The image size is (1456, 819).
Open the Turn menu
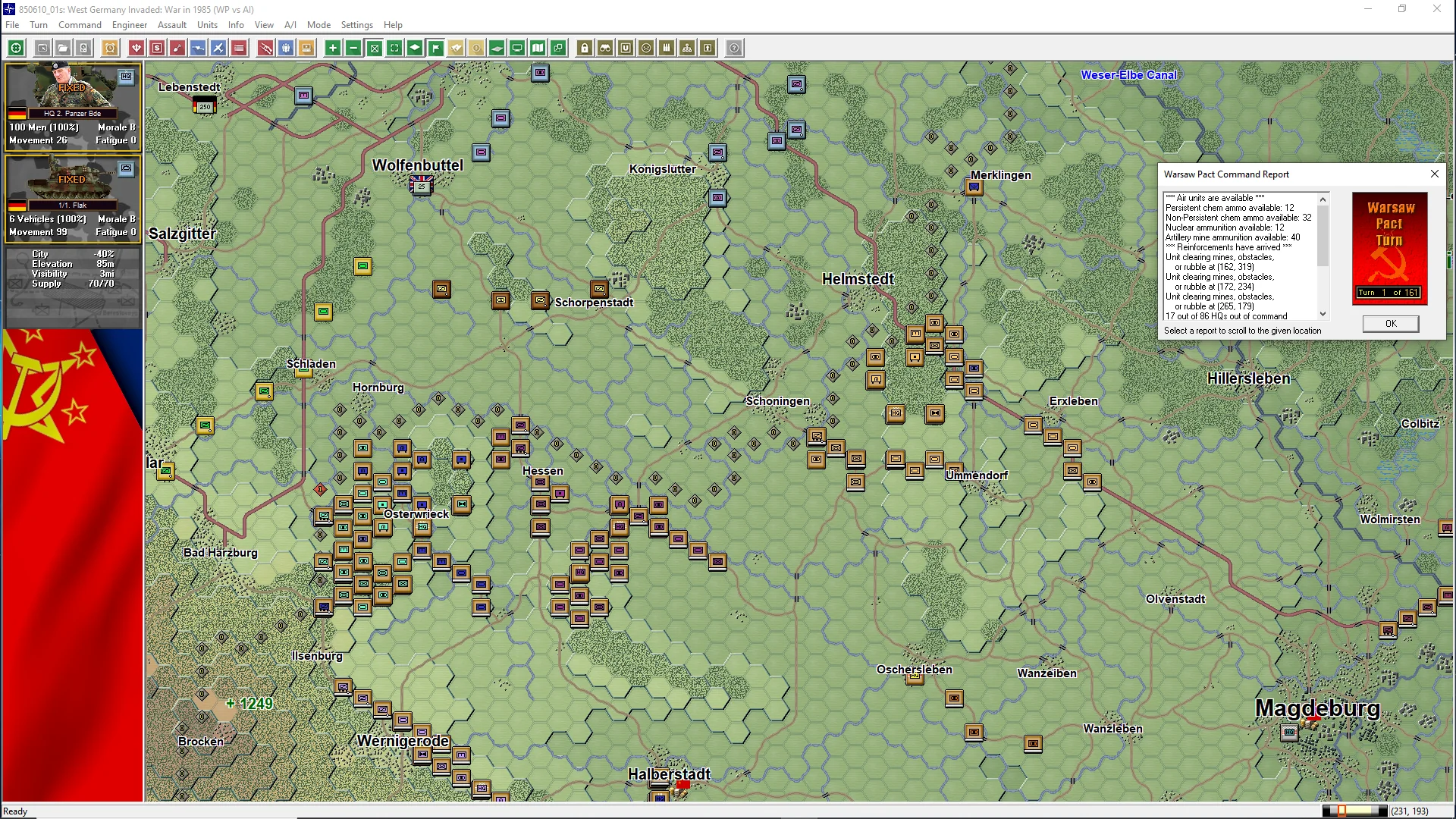(39, 24)
